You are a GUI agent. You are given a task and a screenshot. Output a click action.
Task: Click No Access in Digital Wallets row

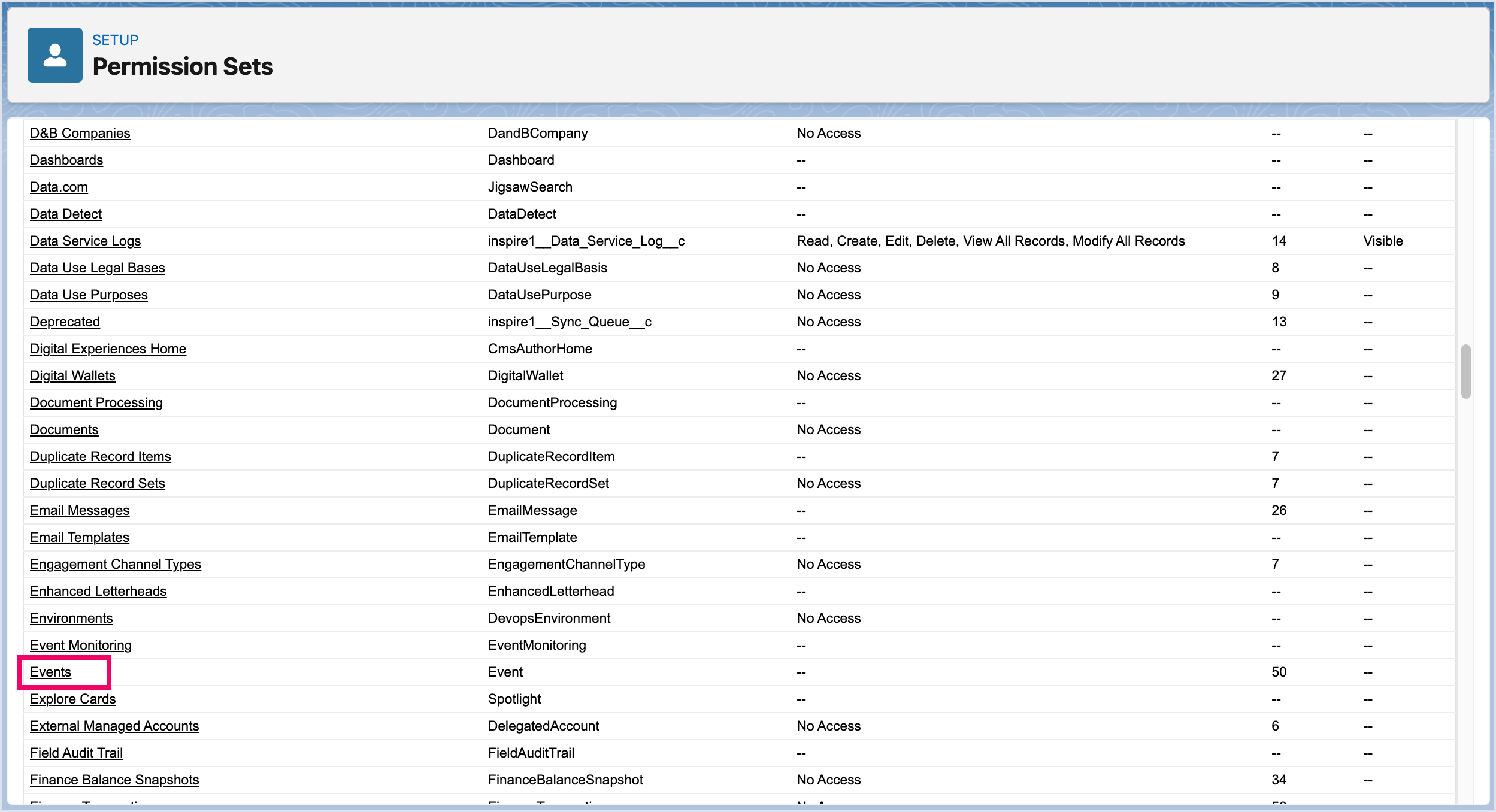click(x=829, y=375)
